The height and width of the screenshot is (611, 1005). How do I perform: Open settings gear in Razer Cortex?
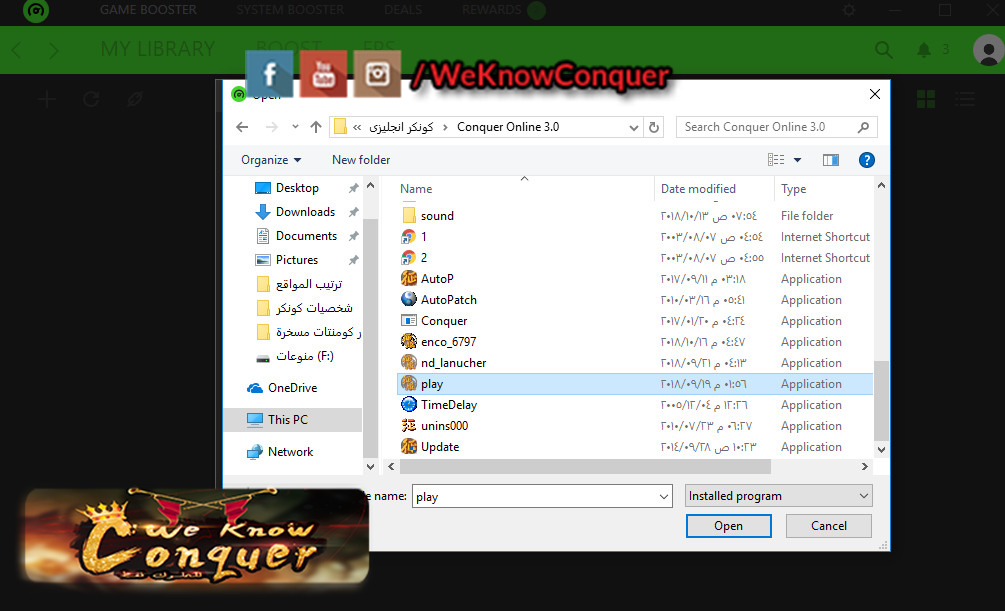click(849, 10)
